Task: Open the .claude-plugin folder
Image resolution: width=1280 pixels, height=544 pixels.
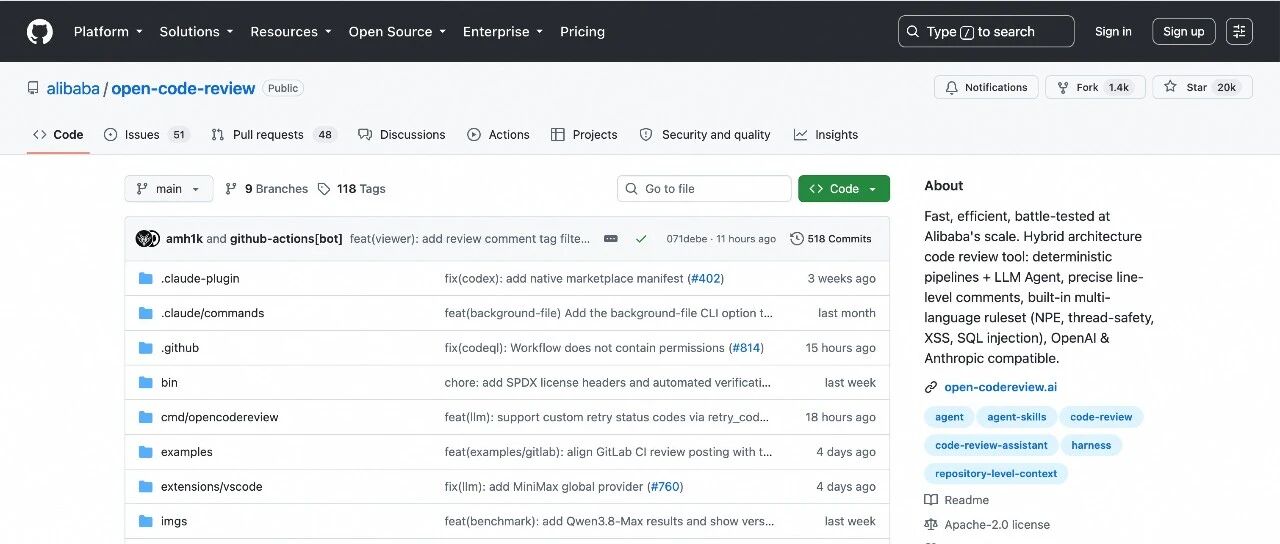Action: (x=200, y=278)
